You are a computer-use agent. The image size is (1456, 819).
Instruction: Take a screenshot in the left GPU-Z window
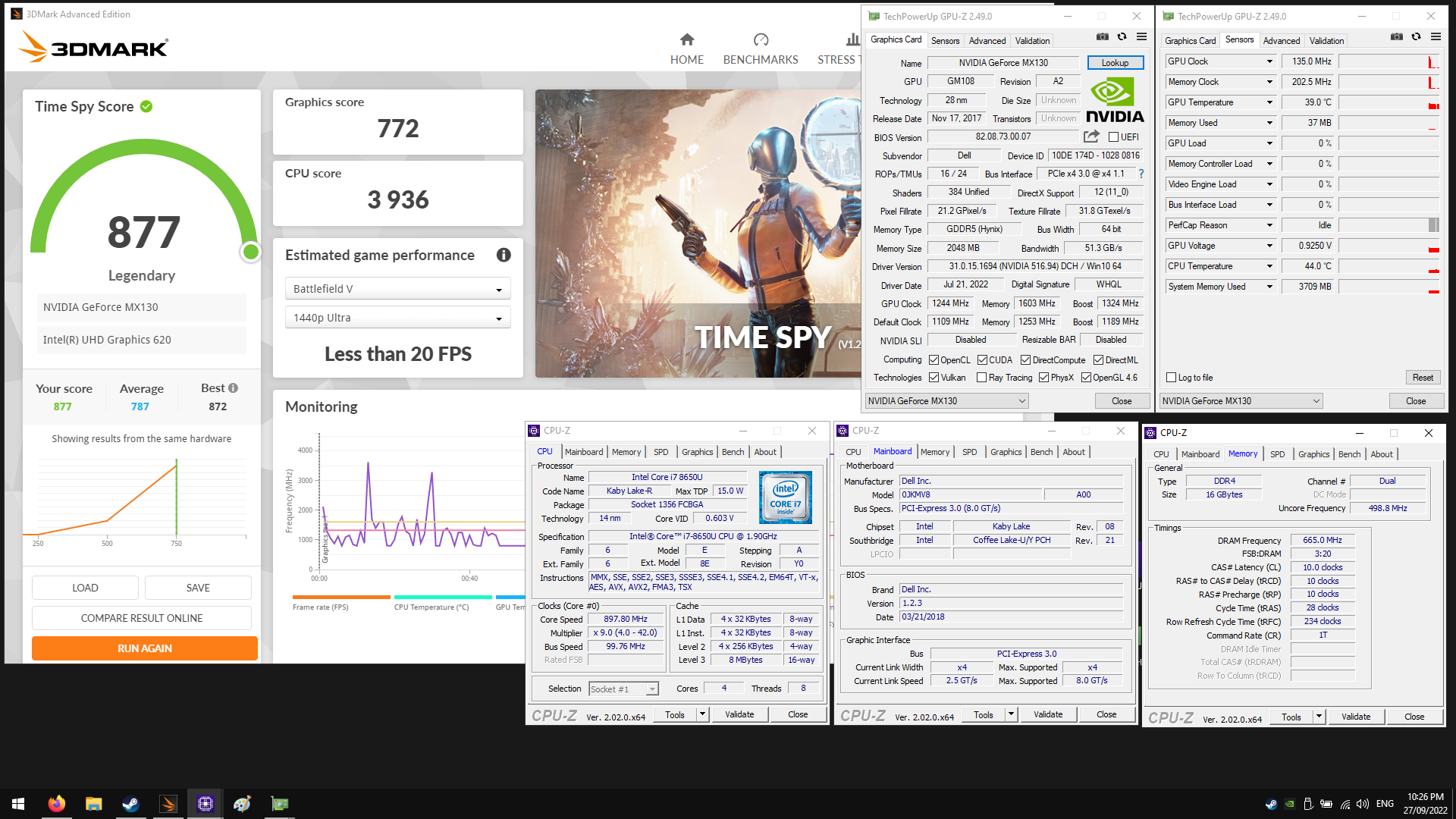1103,37
